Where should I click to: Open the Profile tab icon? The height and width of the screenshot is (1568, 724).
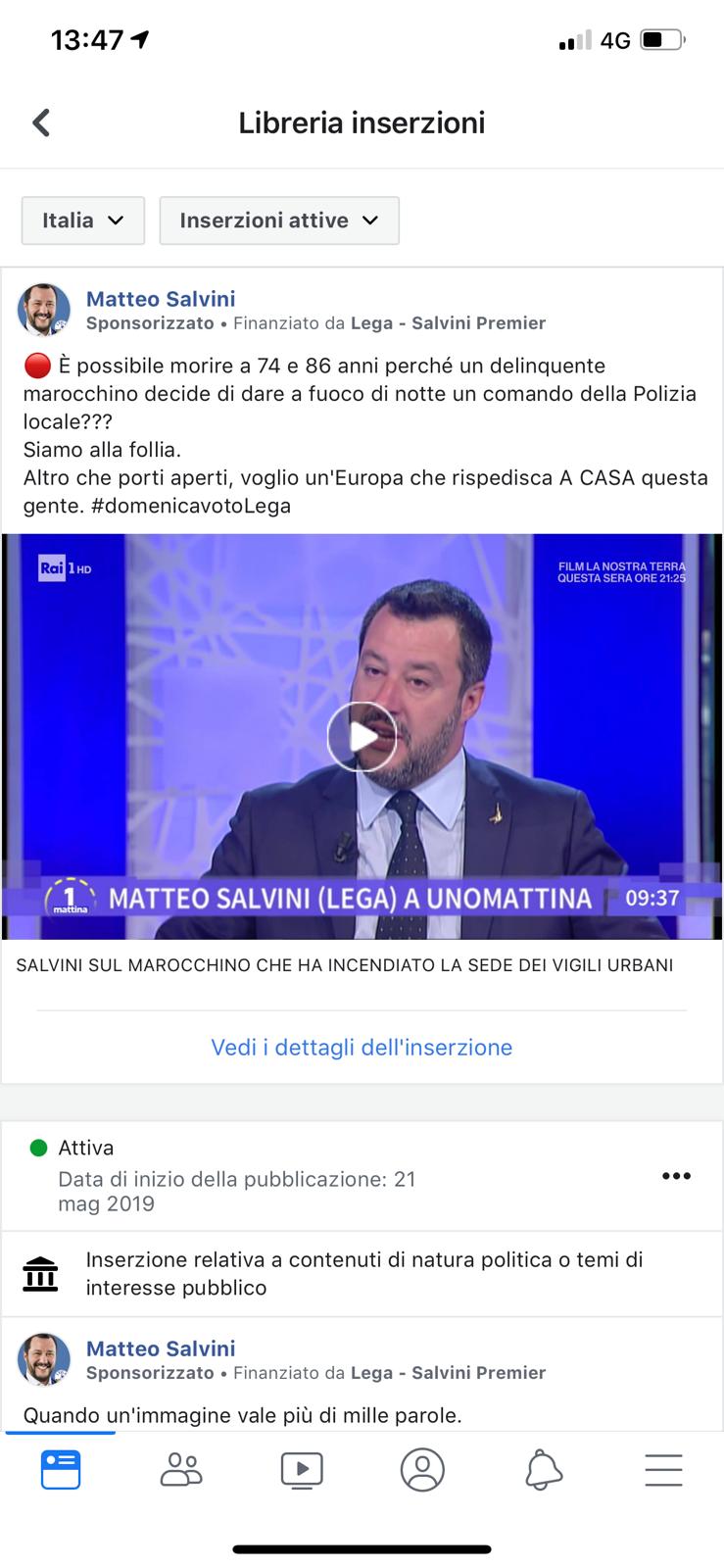[422, 1470]
